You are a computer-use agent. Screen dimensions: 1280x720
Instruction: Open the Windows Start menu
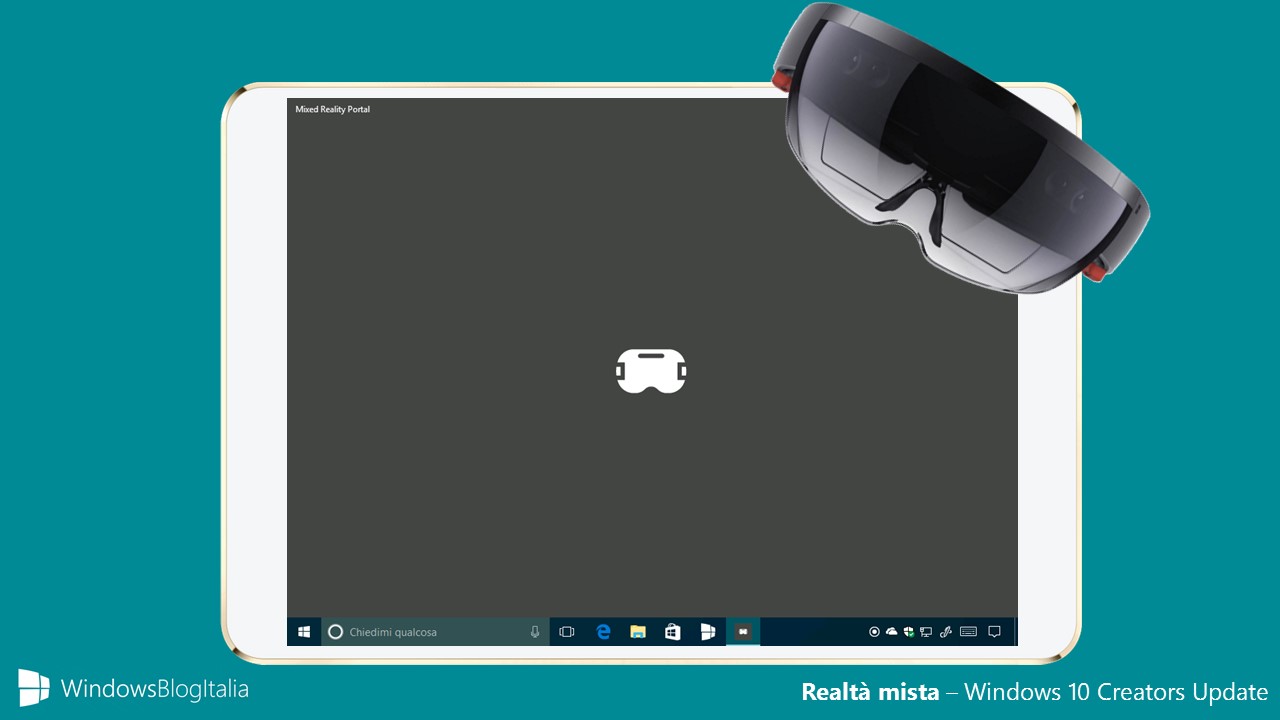coord(304,632)
